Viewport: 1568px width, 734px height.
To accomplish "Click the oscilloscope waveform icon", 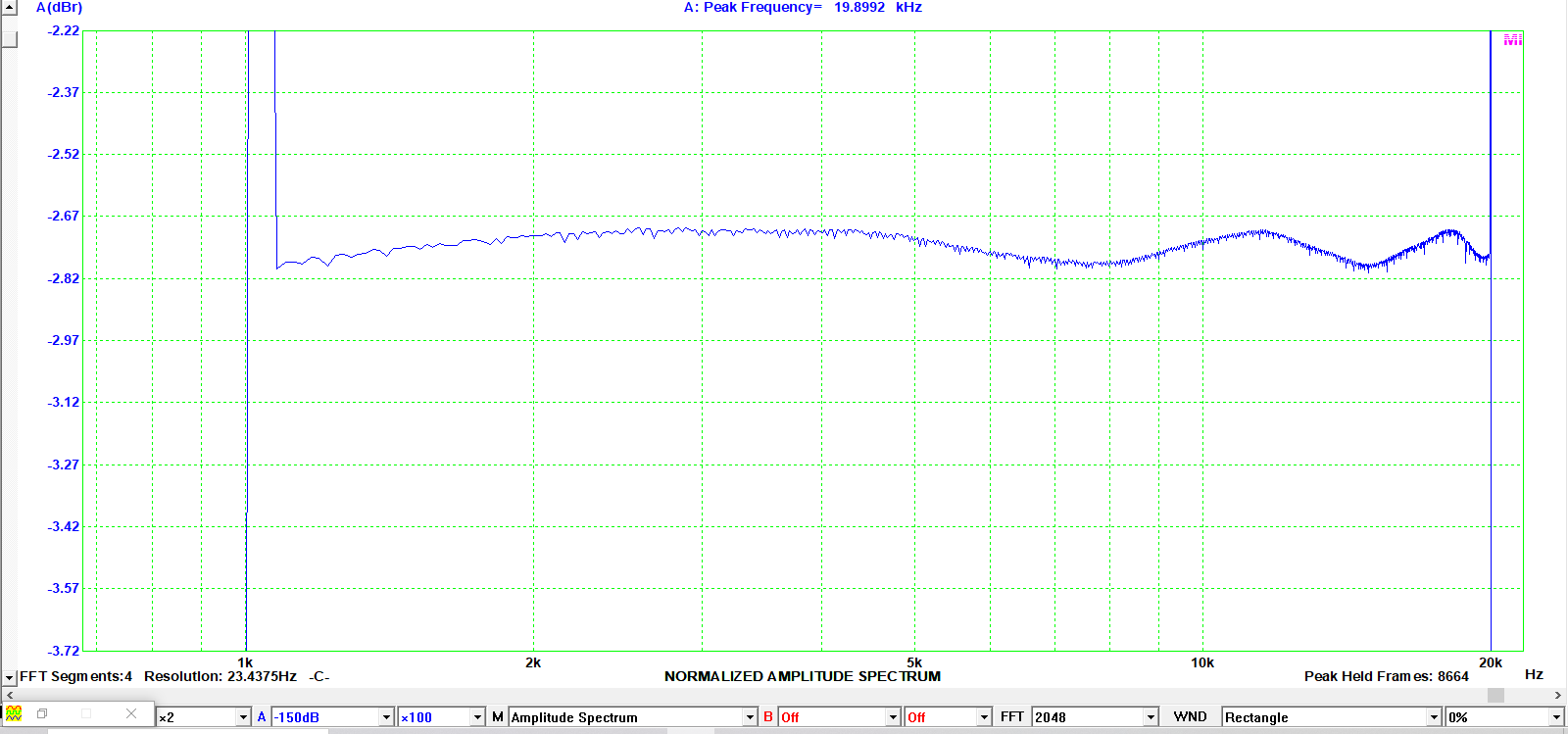I will click(14, 713).
